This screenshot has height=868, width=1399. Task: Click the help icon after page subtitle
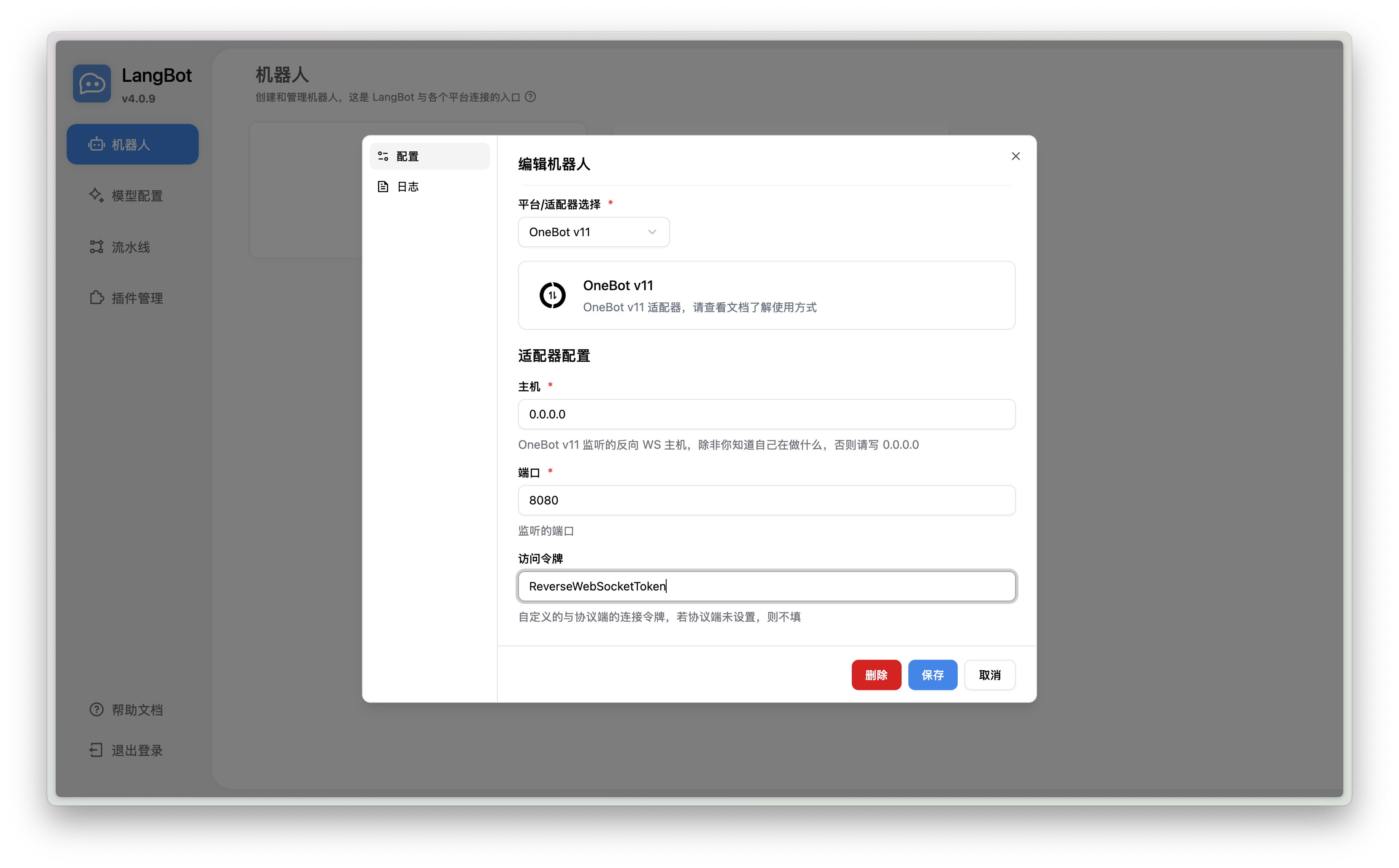[x=530, y=97]
